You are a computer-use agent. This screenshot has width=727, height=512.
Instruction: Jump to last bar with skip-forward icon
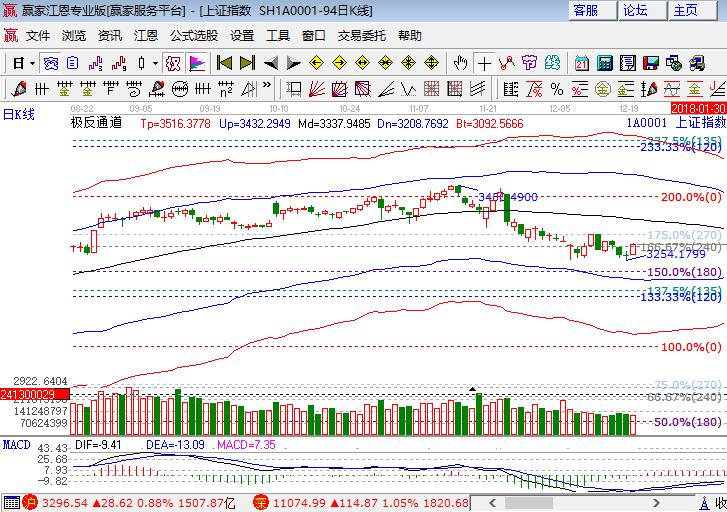pyautogui.click(x=248, y=63)
